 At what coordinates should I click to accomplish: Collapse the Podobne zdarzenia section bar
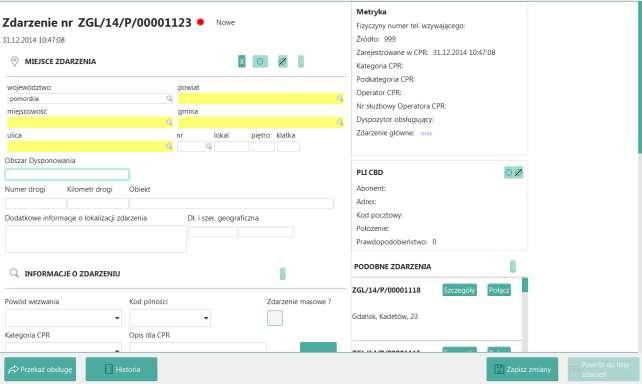[513, 267]
